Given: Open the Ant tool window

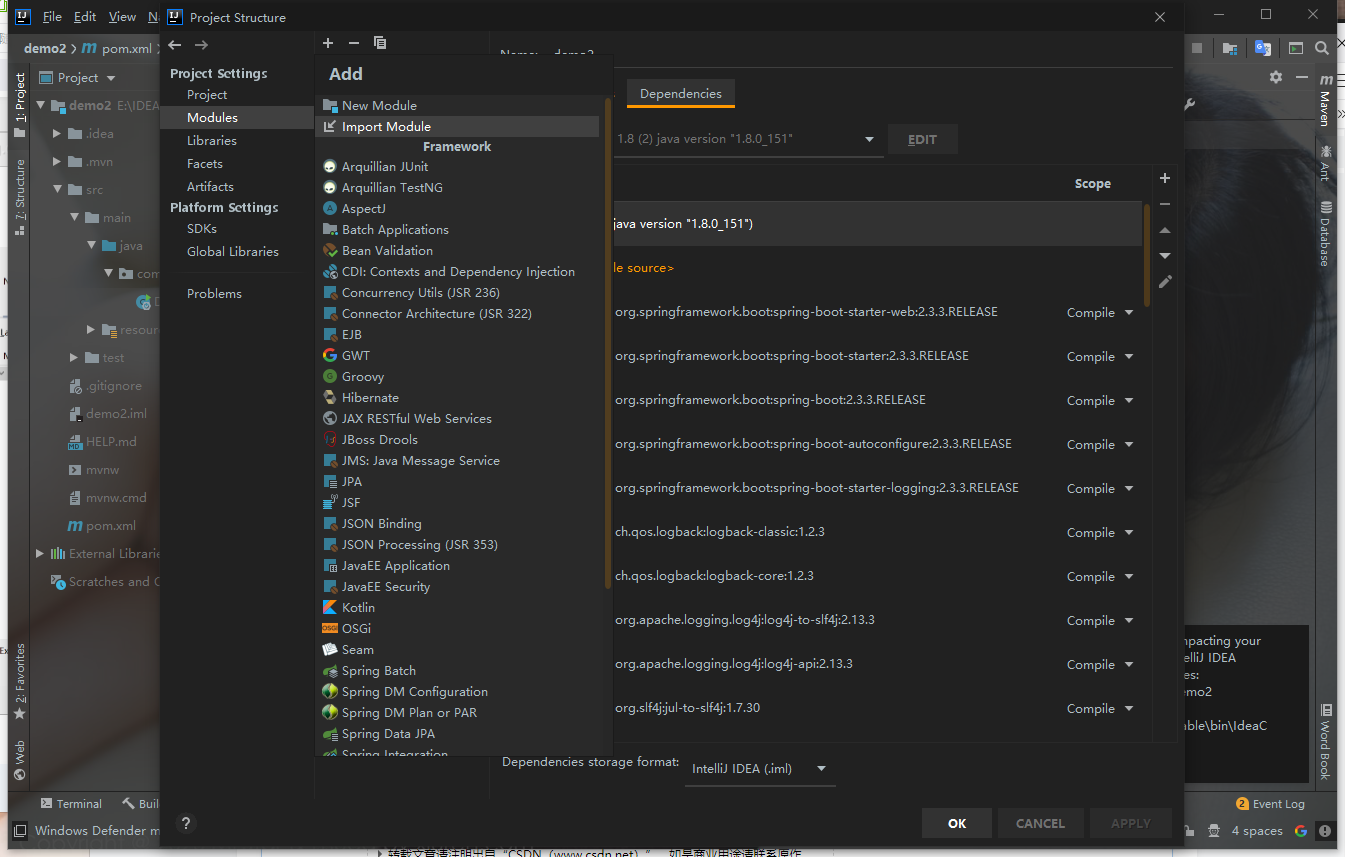Looking at the screenshot, I should pyautogui.click(x=1326, y=162).
